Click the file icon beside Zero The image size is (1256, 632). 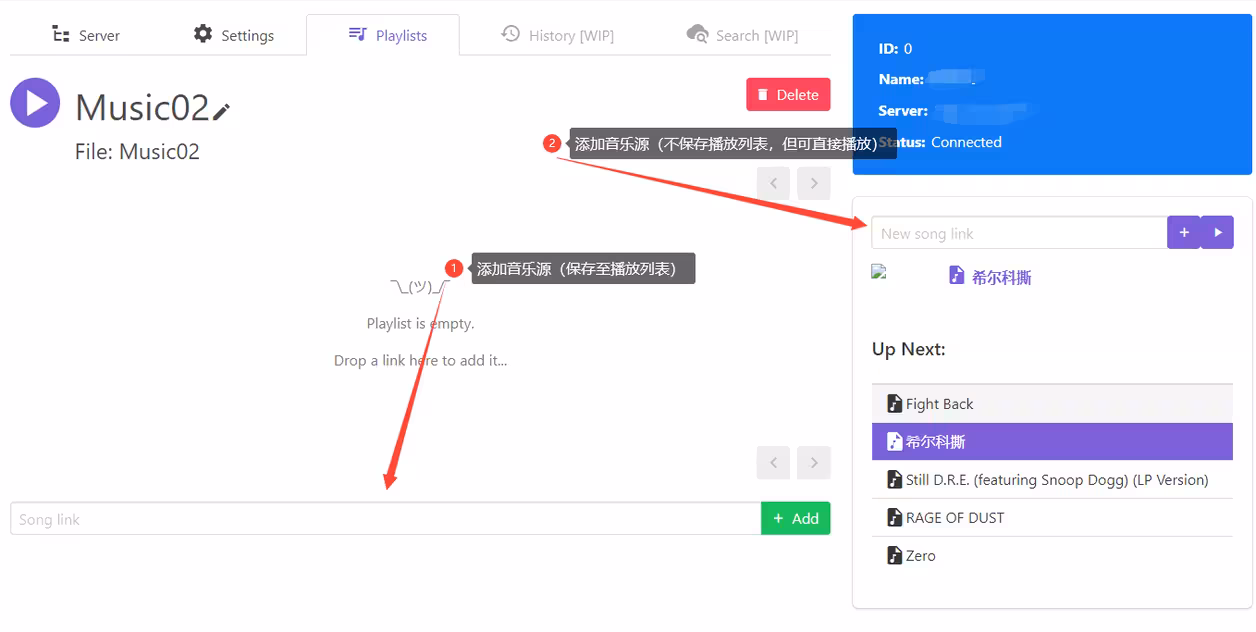[x=895, y=555]
